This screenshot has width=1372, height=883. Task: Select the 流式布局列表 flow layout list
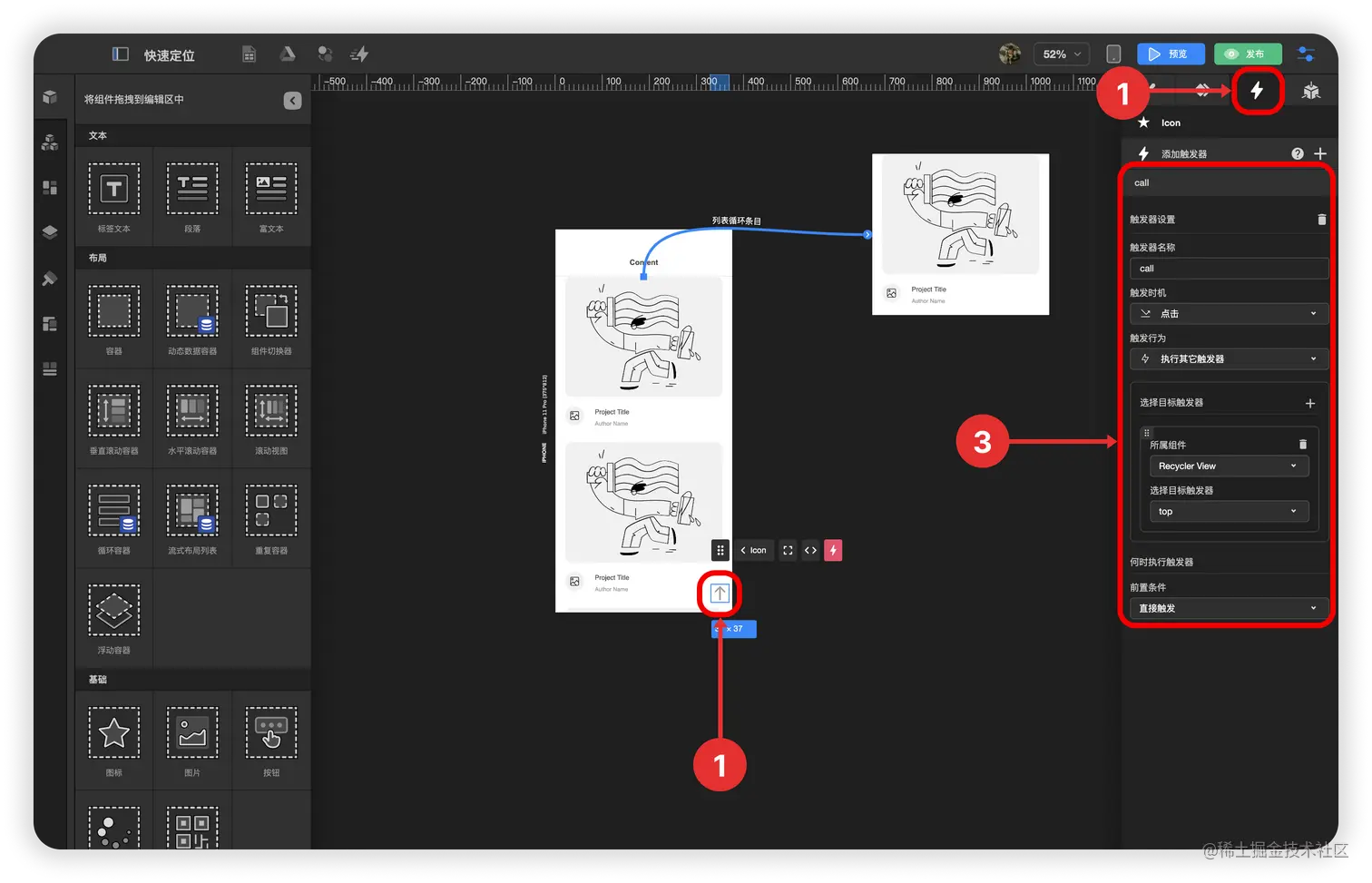click(192, 518)
